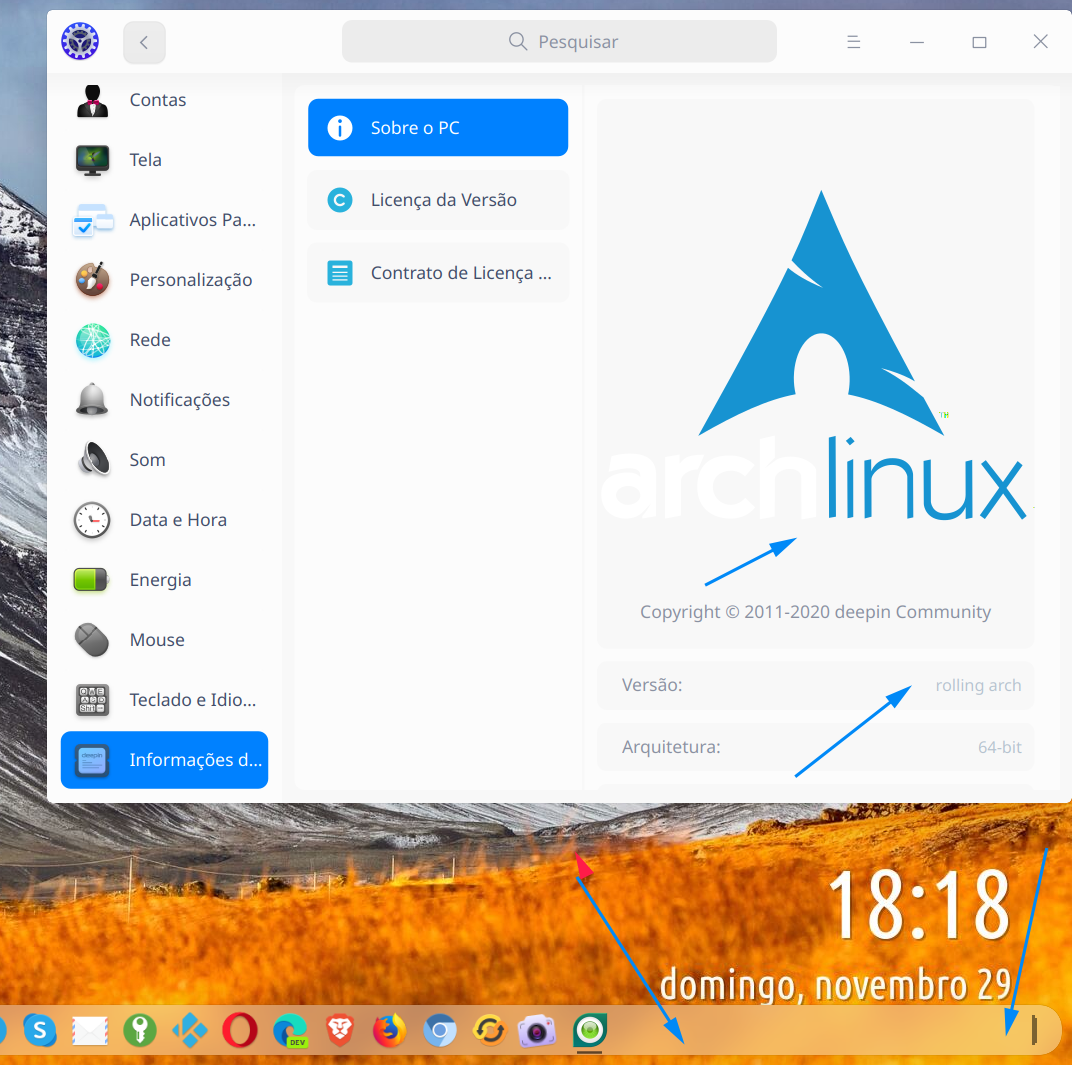
Task: Open Tela display settings
Action: click(x=145, y=160)
